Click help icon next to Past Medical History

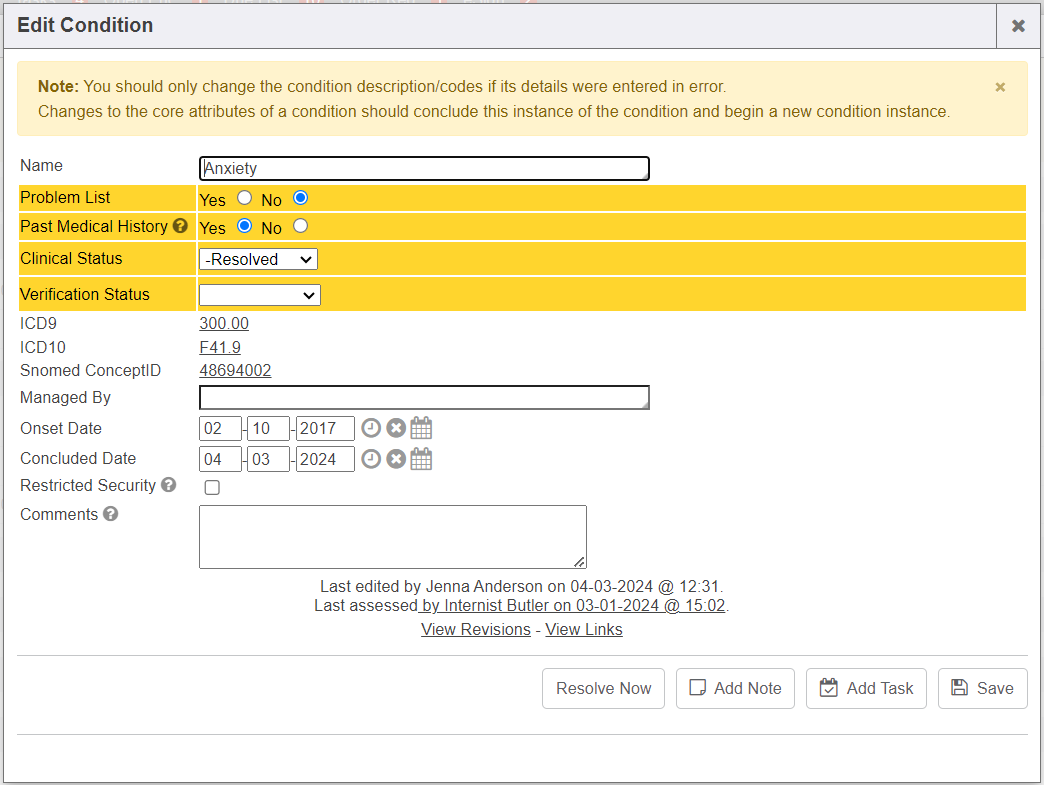[180, 227]
